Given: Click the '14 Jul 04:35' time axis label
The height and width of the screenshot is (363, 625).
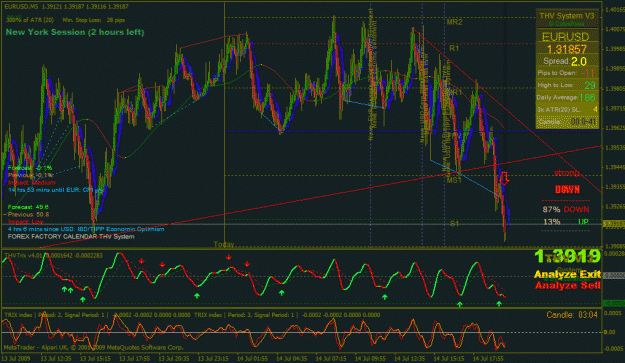Looking at the screenshot, I should (x=292, y=358).
